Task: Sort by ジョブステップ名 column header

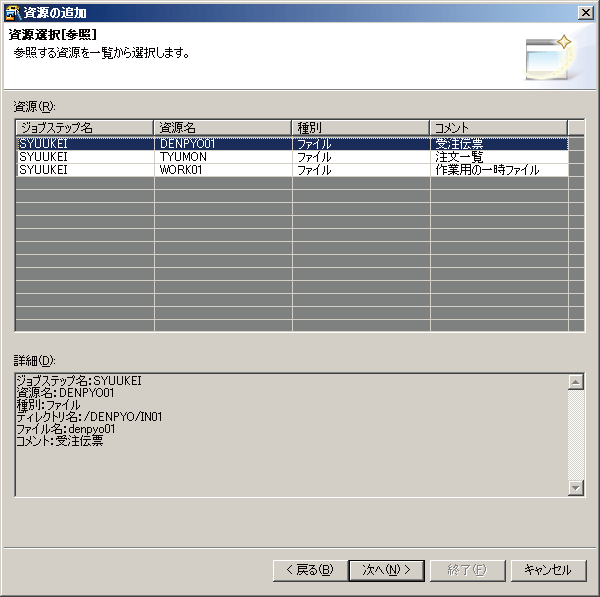Action: [84, 127]
